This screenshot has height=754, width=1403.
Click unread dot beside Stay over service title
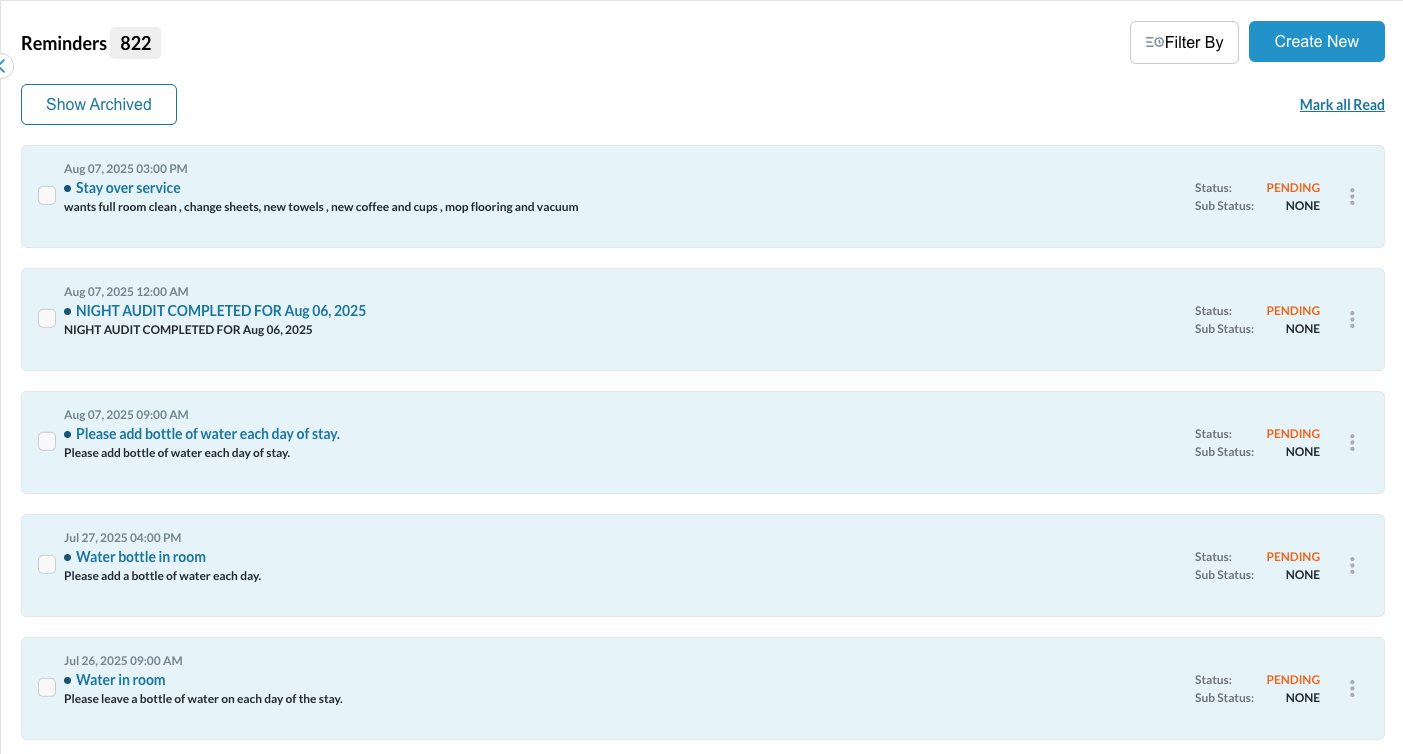tap(67, 188)
